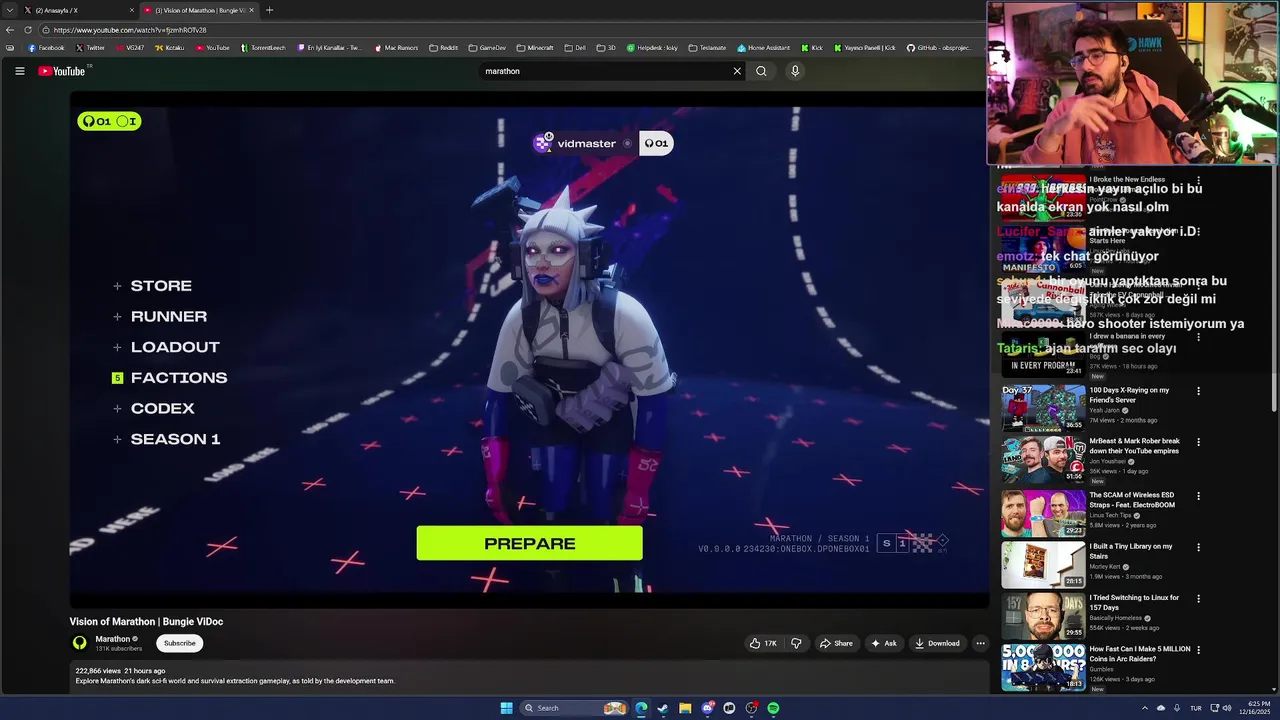Click the video player area
The height and width of the screenshot is (720, 1280).
coord(529,350)
